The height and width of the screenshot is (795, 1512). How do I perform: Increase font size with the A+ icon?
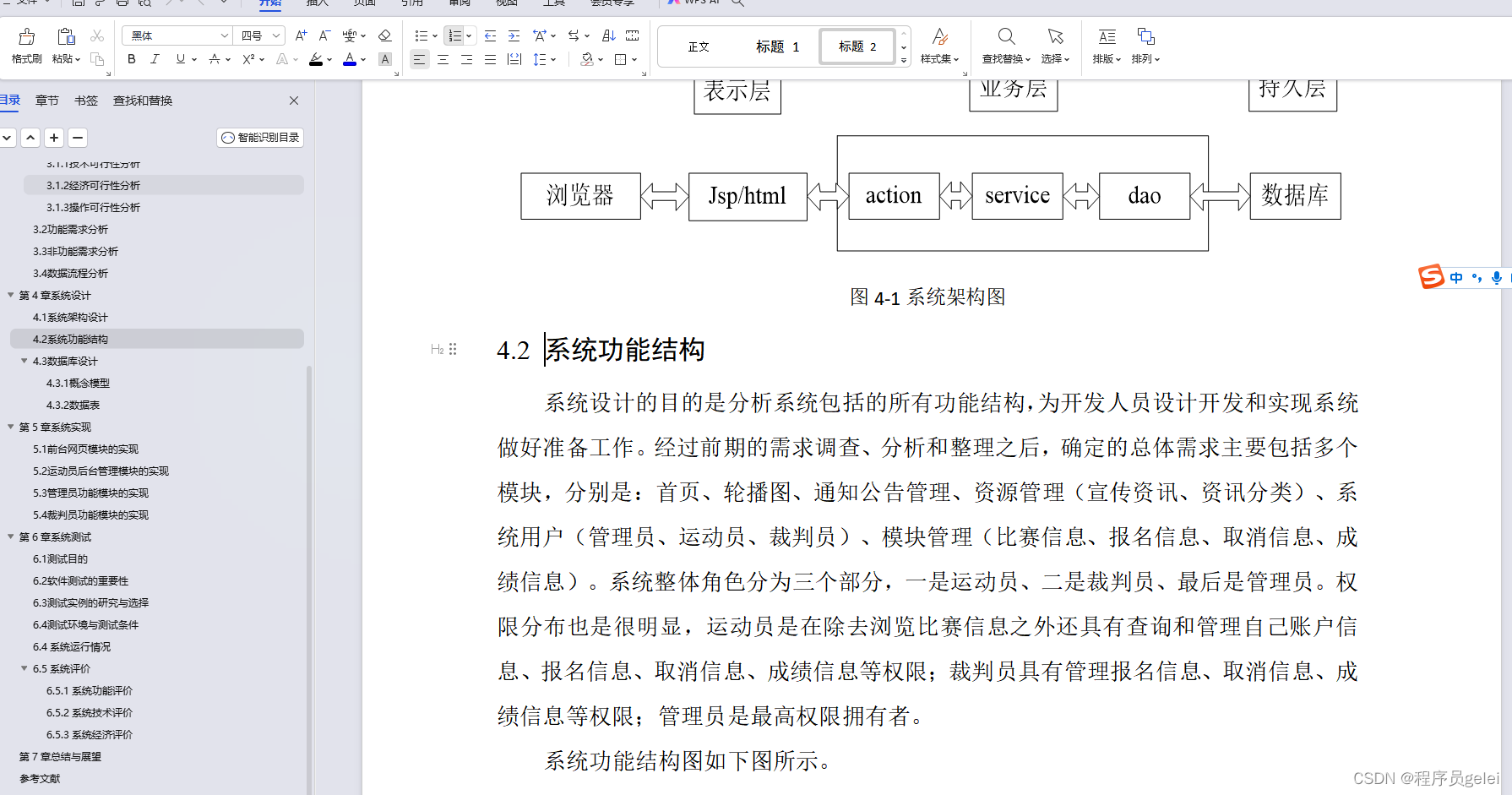[301, 35]
